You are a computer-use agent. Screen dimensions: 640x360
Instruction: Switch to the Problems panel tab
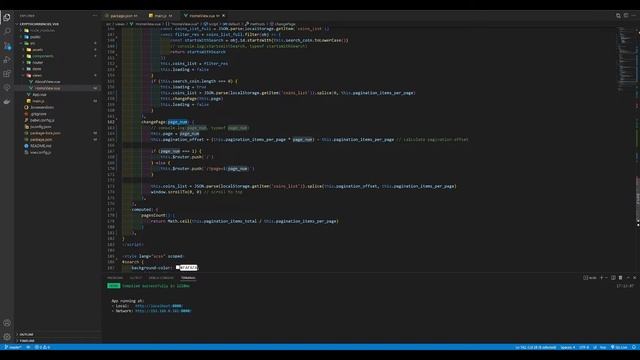pyautogui.click(x=115, y=278)
